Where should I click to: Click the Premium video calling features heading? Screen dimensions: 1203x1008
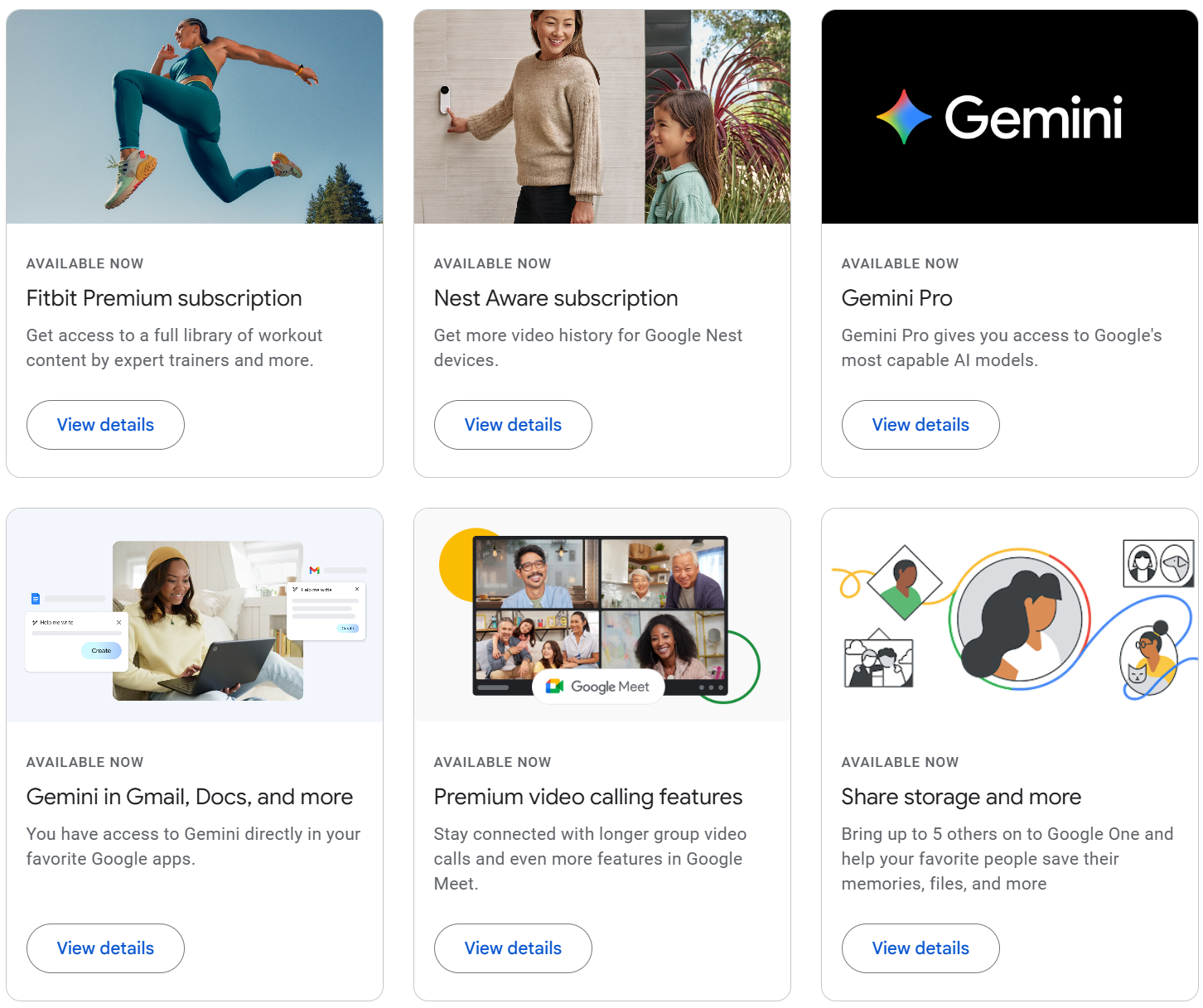pos(588,797)
